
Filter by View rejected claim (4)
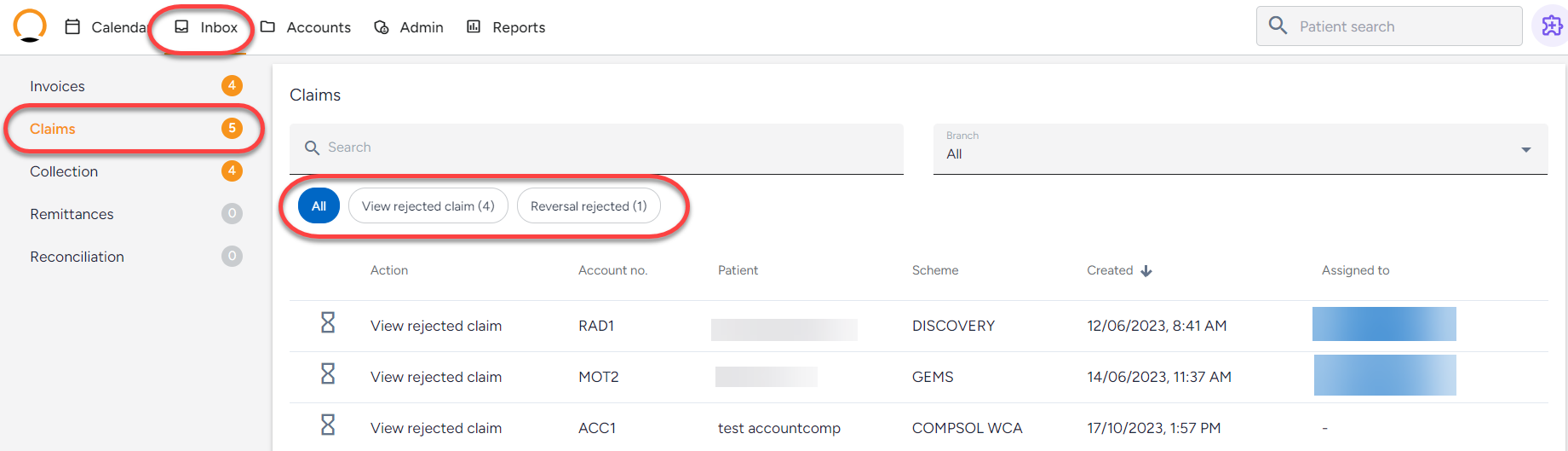pos(428,206)
